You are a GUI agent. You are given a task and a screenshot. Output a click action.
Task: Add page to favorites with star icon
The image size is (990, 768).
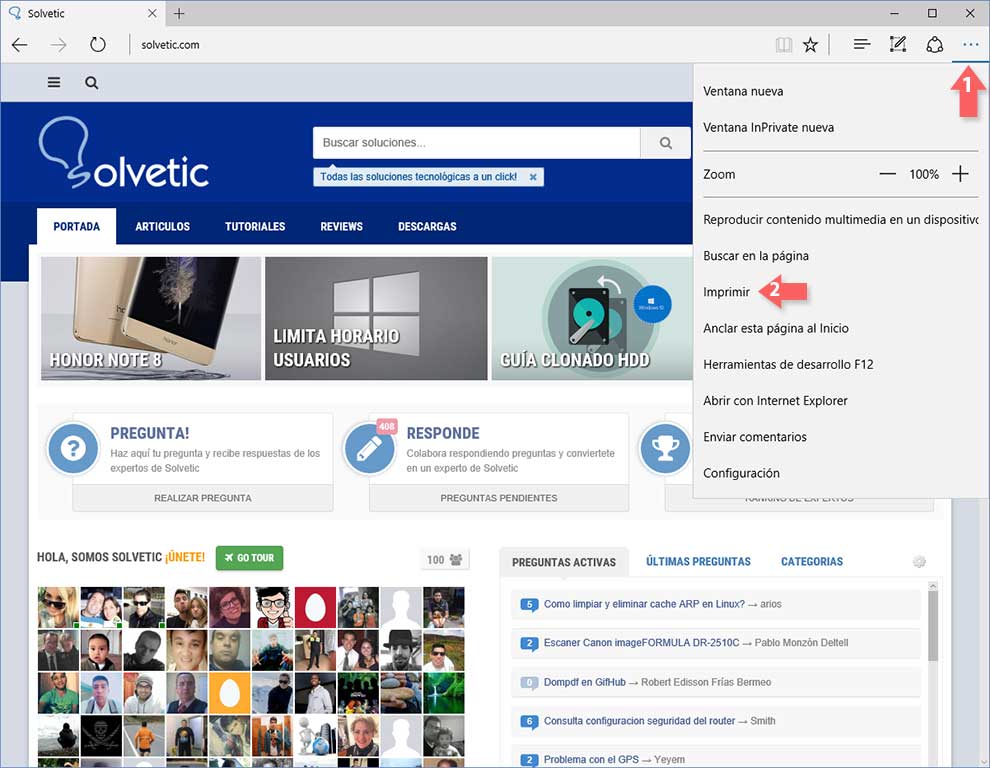click(x=810, y=45)
